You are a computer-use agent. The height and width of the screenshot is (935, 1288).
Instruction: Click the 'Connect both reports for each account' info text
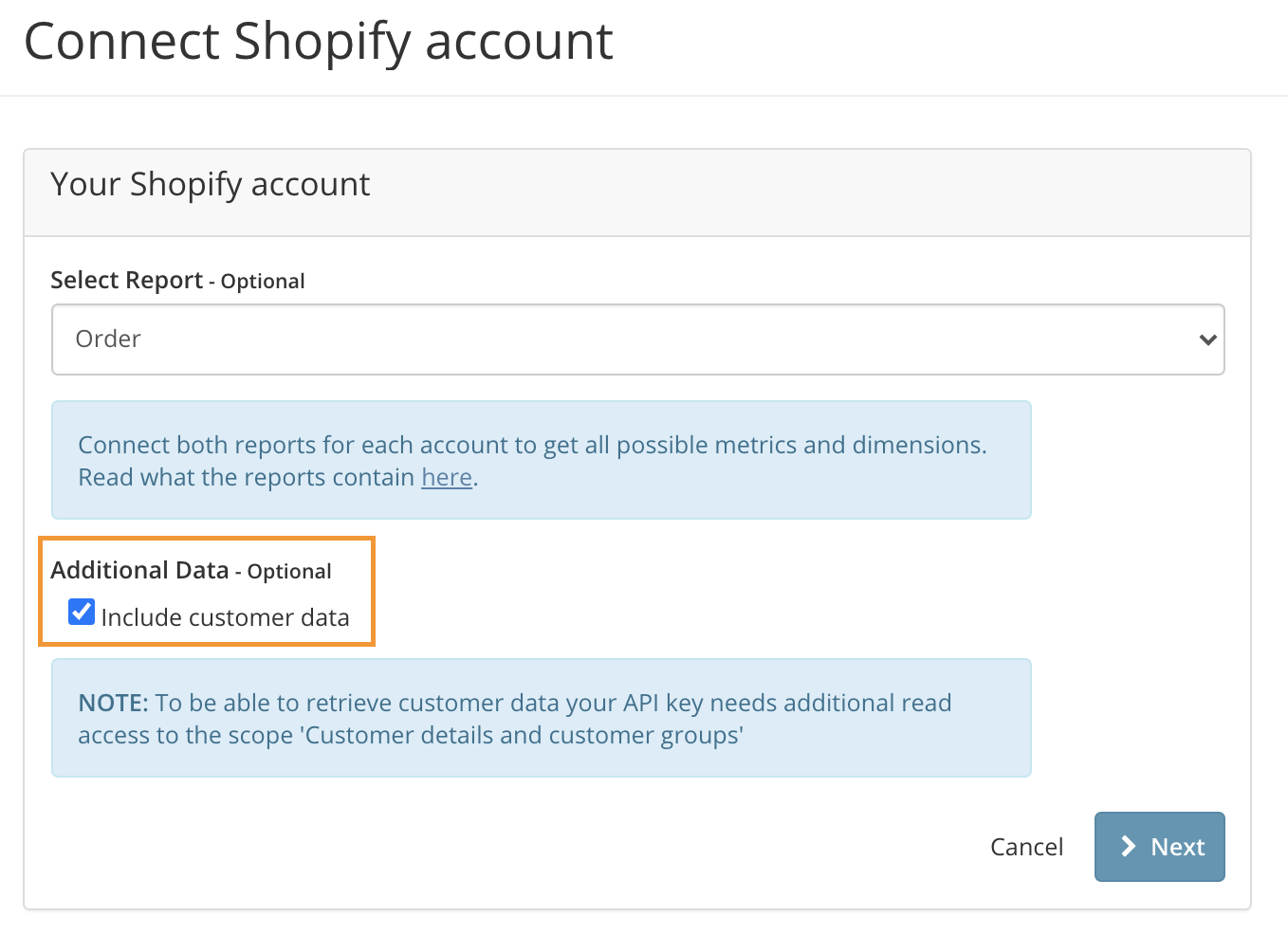tap(532, 461)
